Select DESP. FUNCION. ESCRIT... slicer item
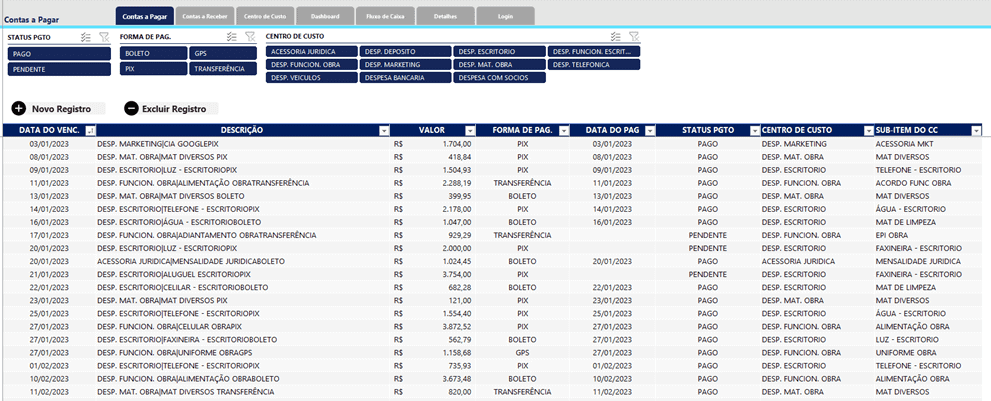Image resolution: width=991 pixels, height=401 pixels. coord(593,51)
